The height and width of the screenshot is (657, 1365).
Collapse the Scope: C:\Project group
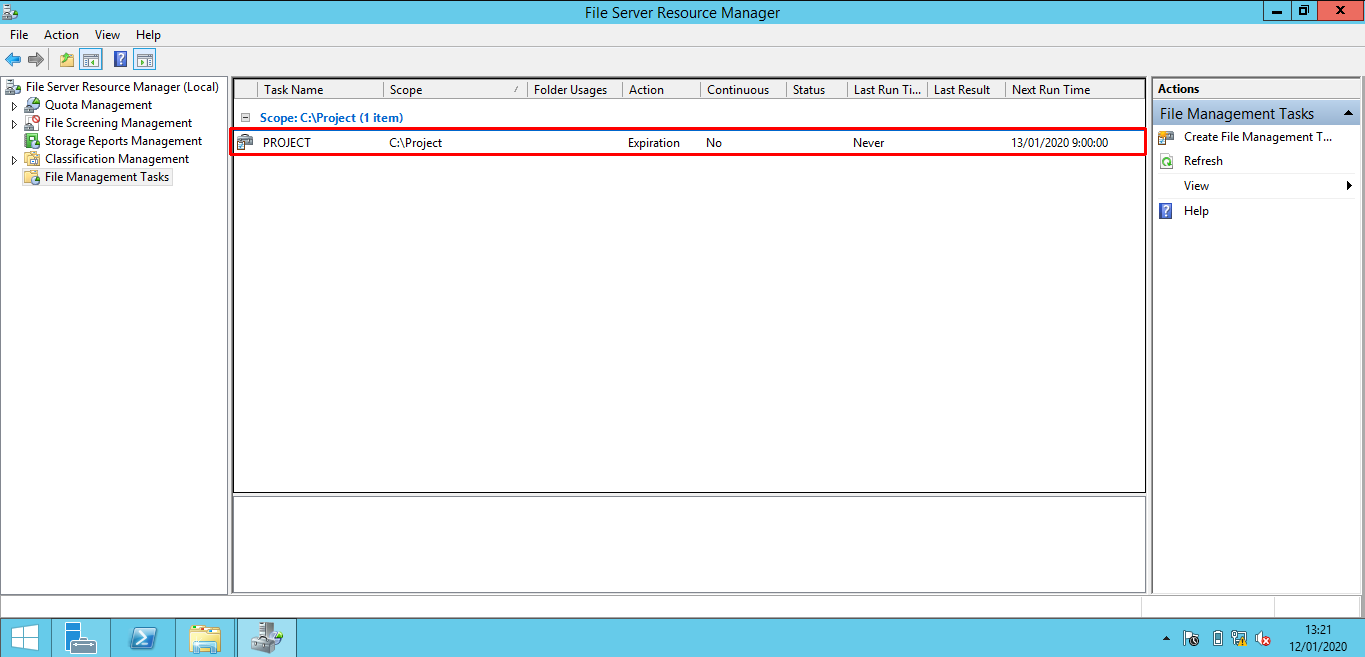click(x=245, y=117)
